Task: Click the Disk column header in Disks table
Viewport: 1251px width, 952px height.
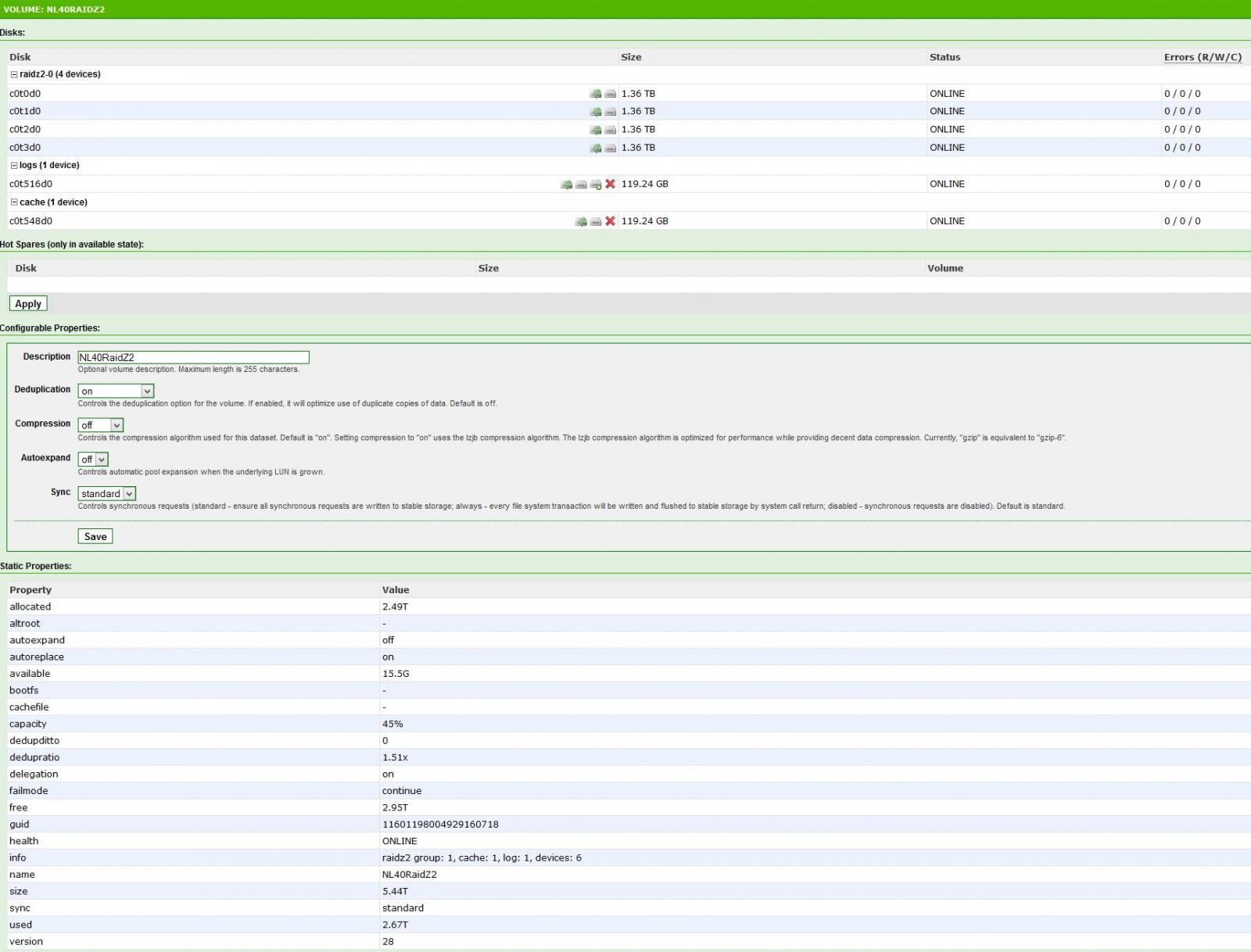Action: (x=20, y=57)
